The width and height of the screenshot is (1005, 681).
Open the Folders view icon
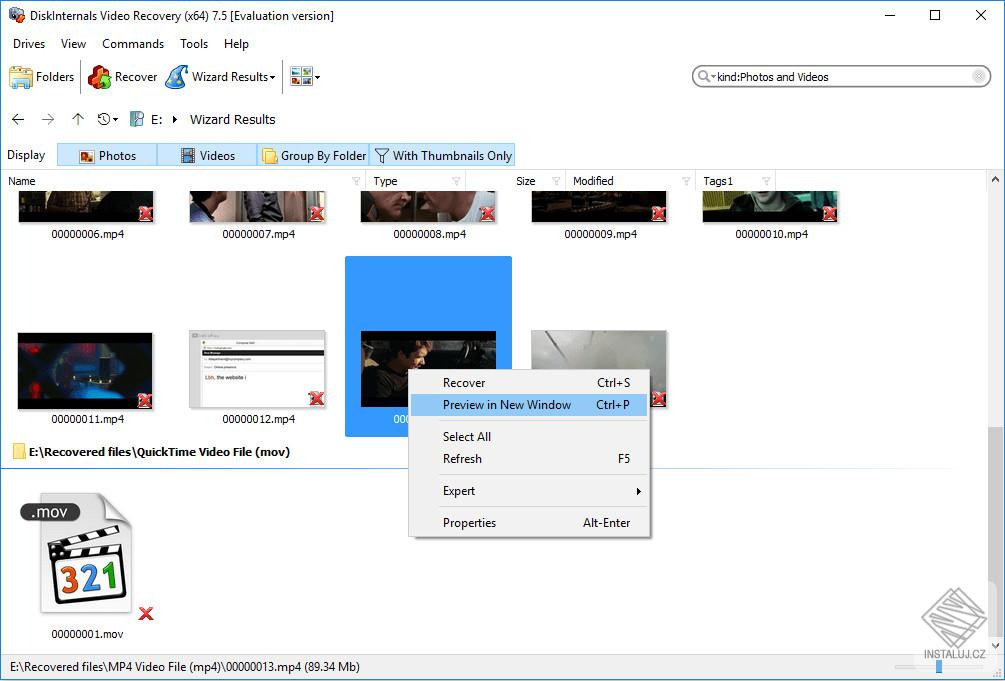pos(22,76)
